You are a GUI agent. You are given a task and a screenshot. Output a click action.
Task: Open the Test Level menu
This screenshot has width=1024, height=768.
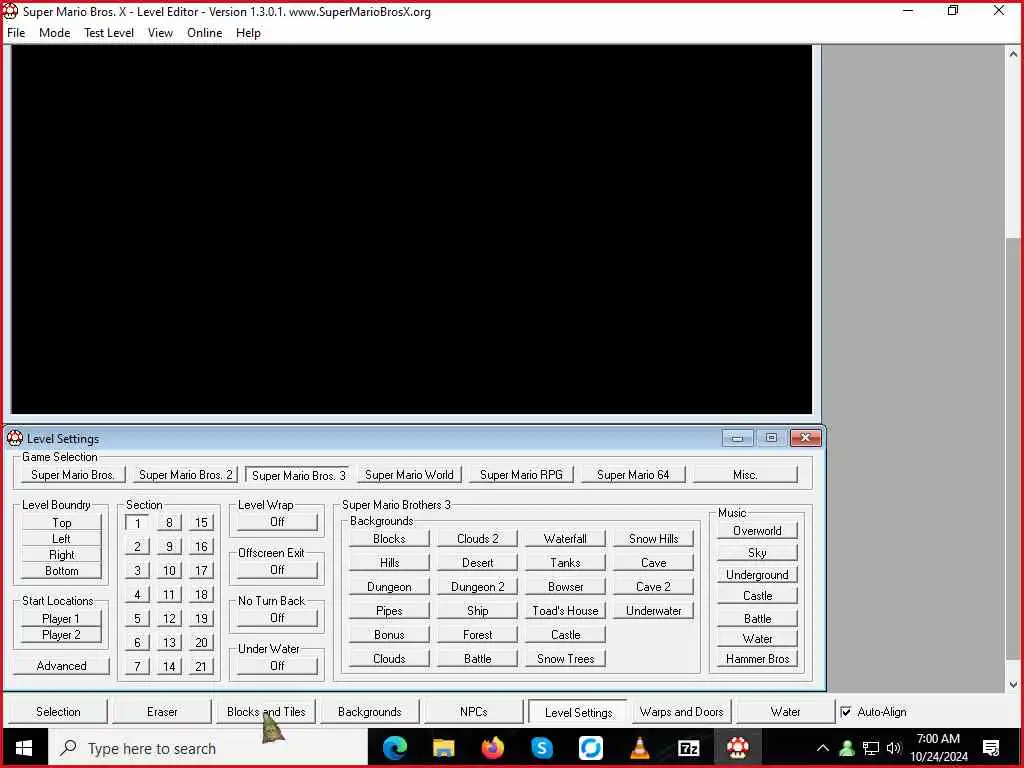[108, 33]
